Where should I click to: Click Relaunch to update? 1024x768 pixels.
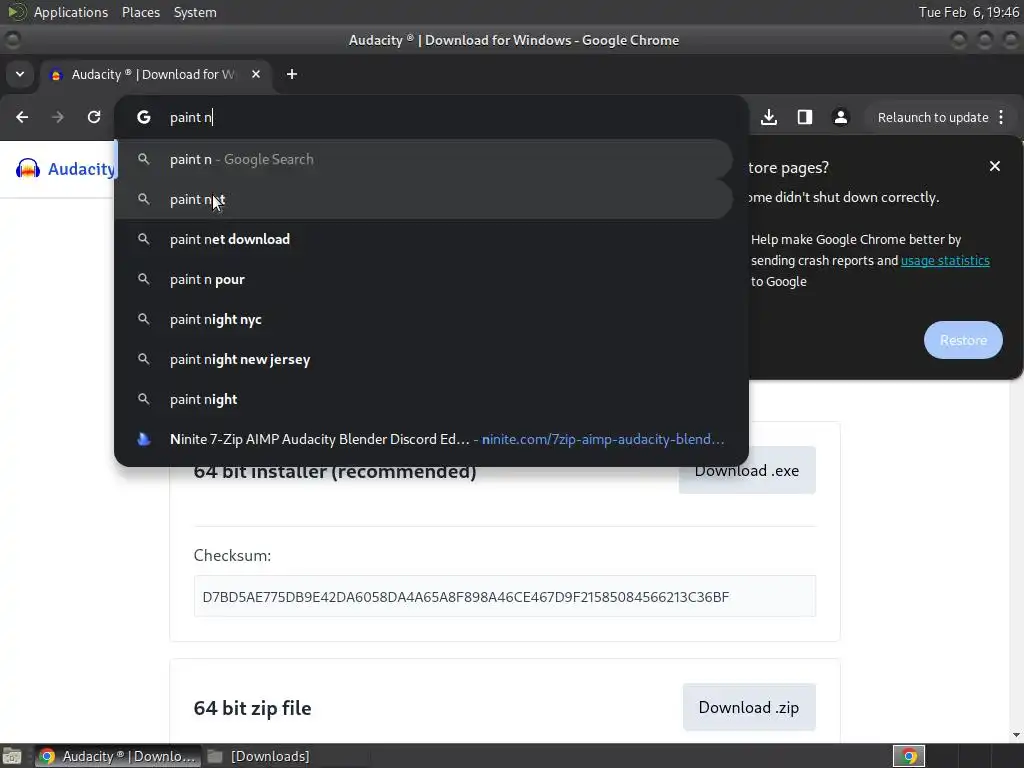(933, 118)
